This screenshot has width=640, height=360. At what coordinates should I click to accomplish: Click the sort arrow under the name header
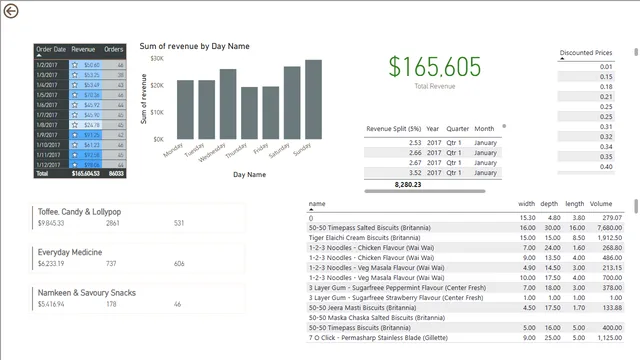tap(311, 209)
